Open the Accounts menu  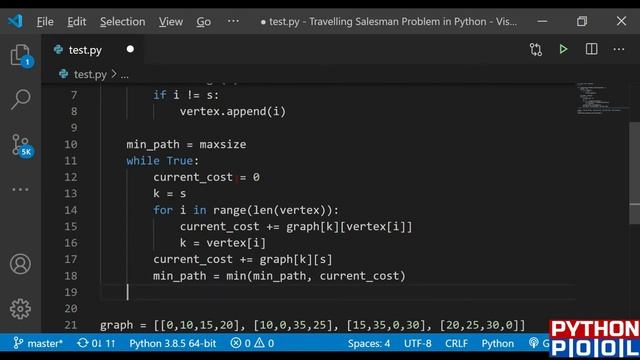click(20, 264)
